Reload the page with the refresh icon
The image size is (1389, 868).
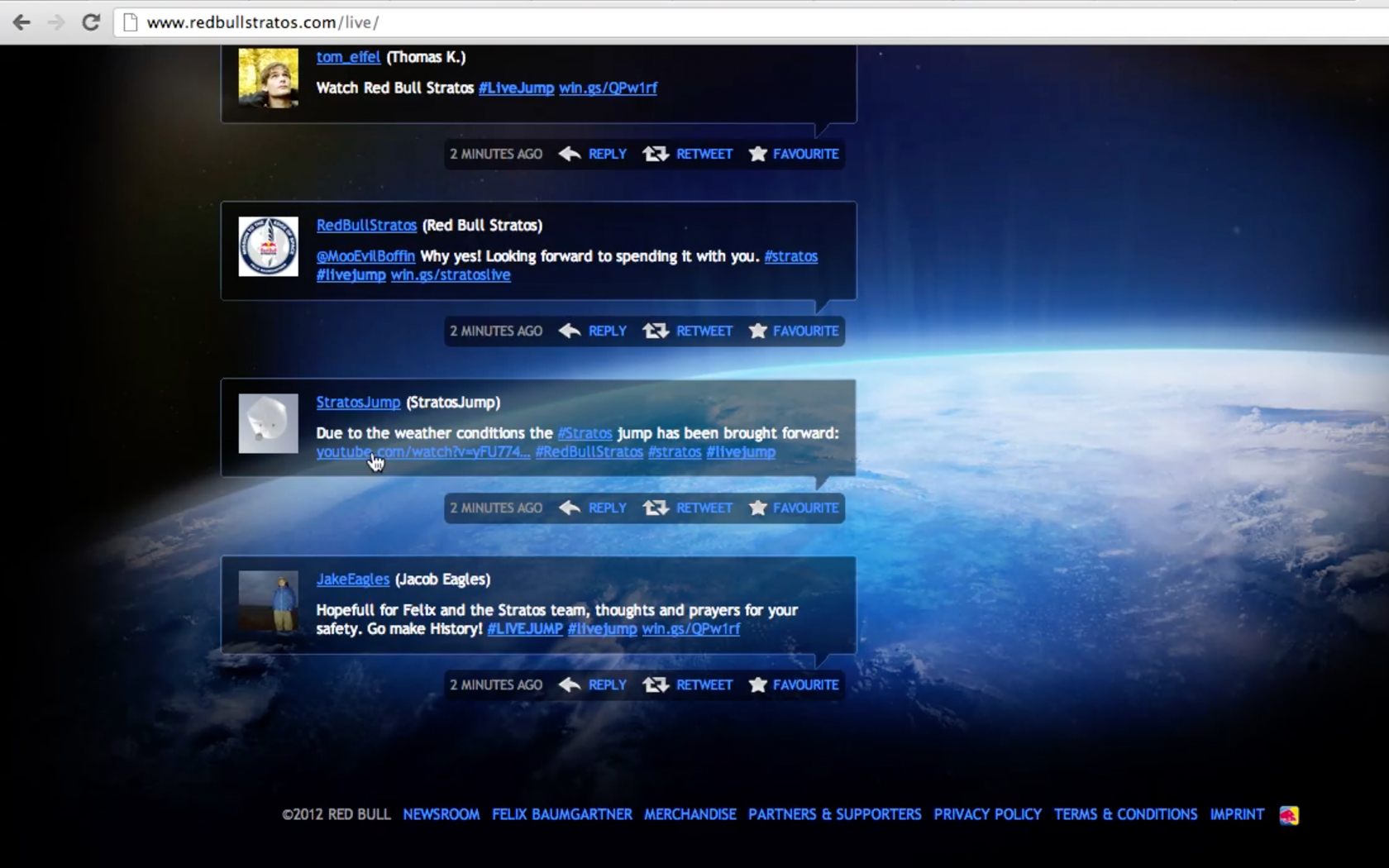pos(91,22)
